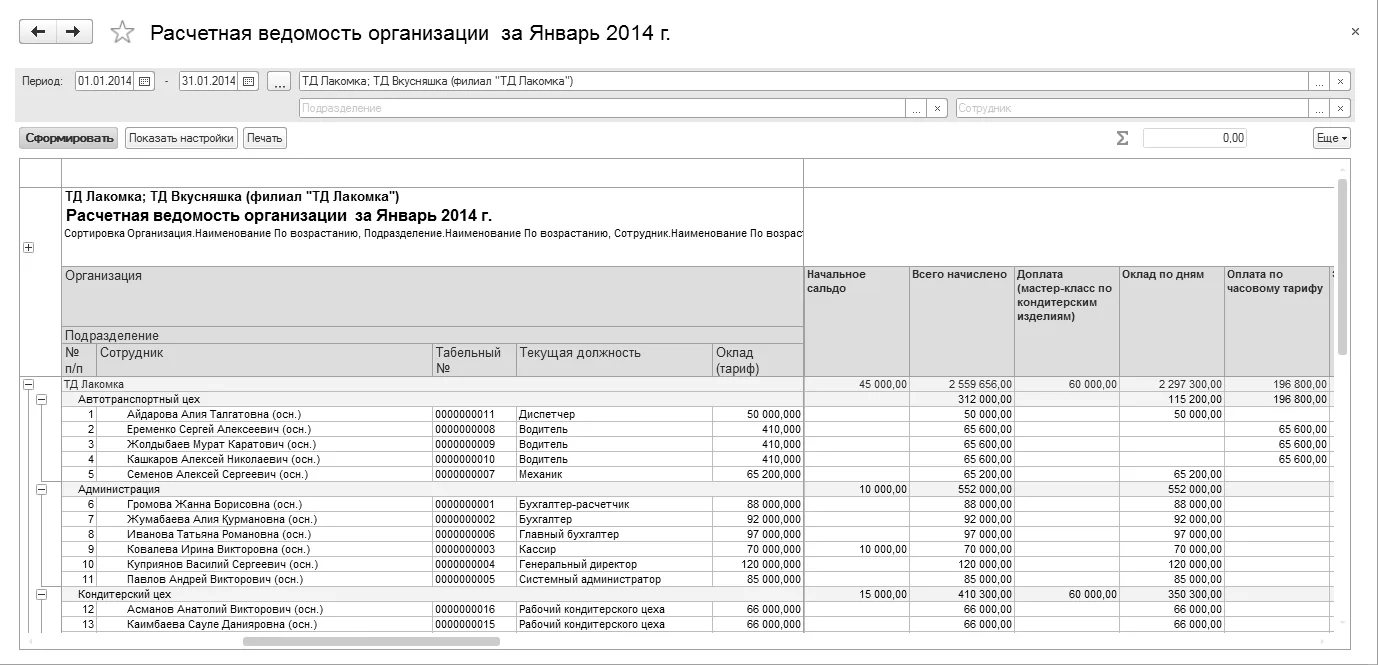The image size is (1378, 665).
Task: Click the Сотрудник input field
Action: [1133, 108]
